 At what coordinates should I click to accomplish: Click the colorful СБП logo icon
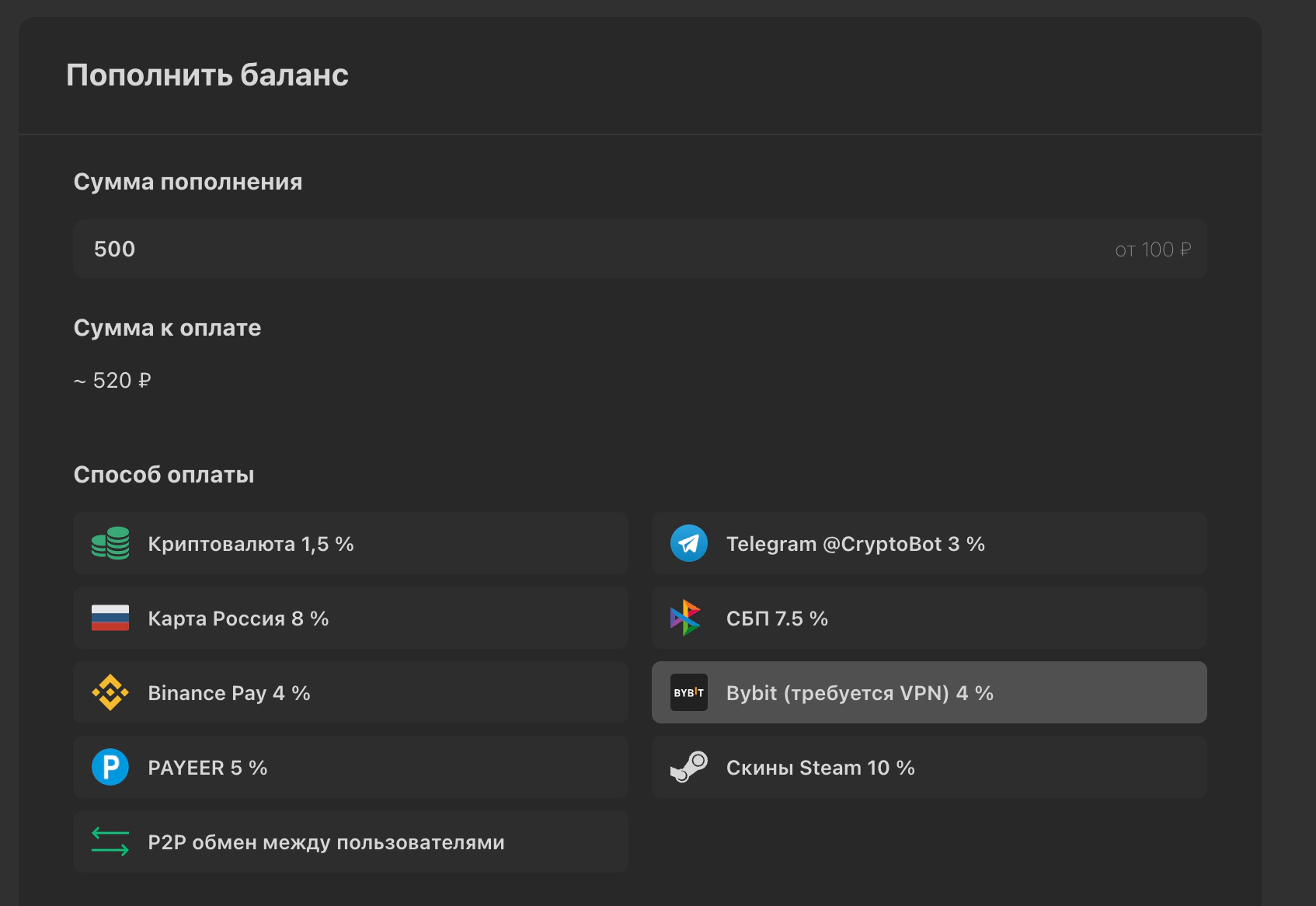[686, 618]
